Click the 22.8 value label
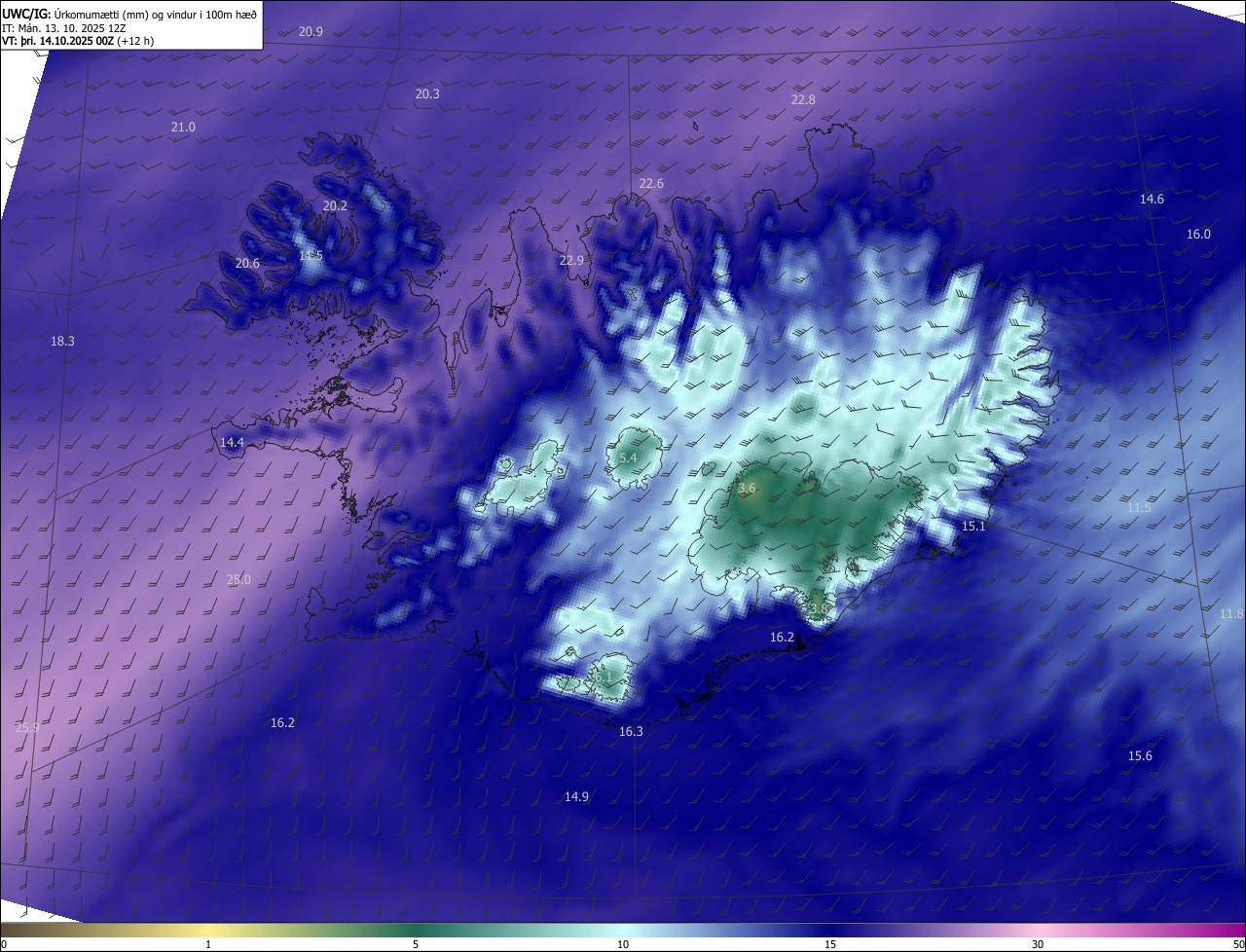The width and height of the screenshot is (1246, 952). click(803, 99)
